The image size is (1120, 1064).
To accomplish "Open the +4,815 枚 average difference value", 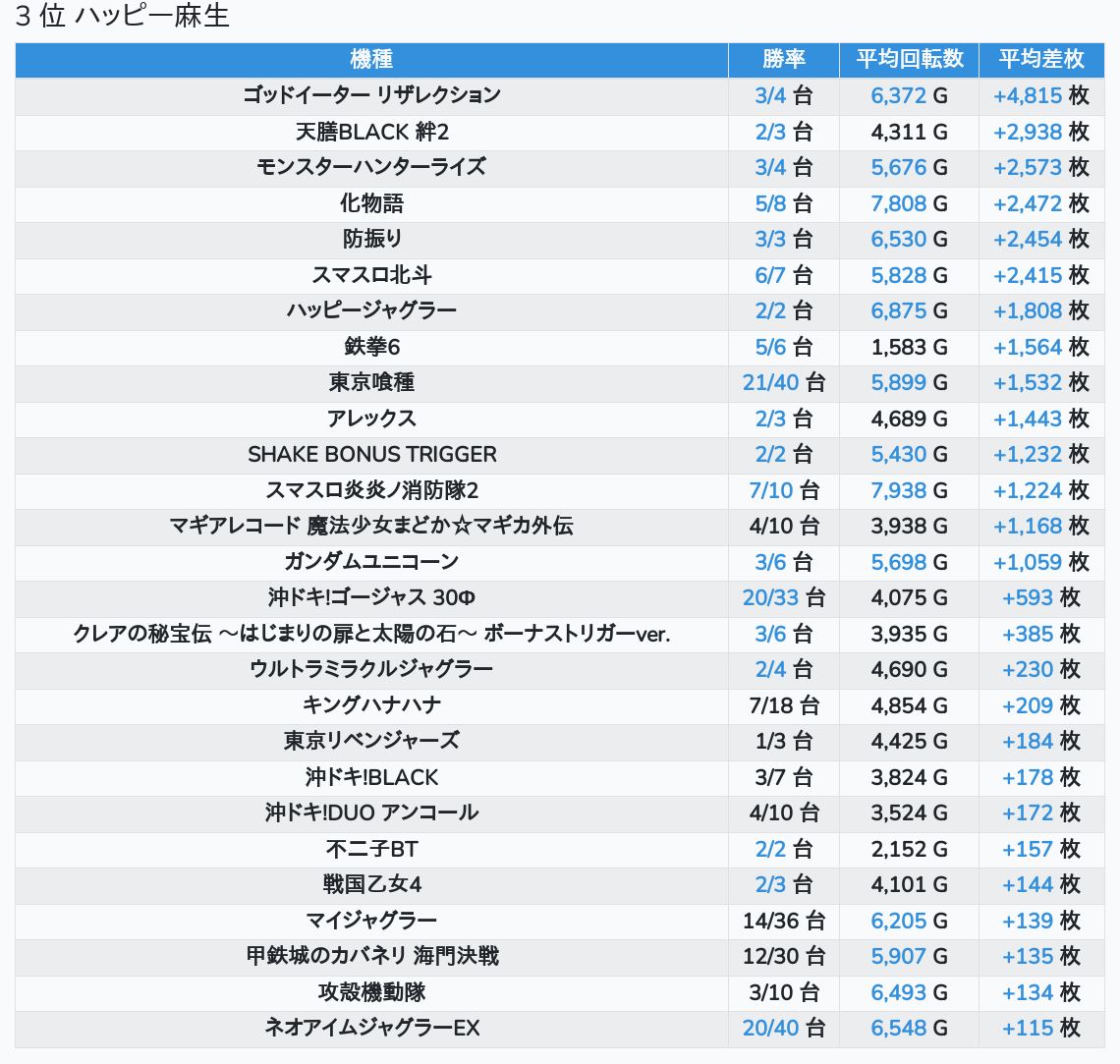I will (1040, 96).
